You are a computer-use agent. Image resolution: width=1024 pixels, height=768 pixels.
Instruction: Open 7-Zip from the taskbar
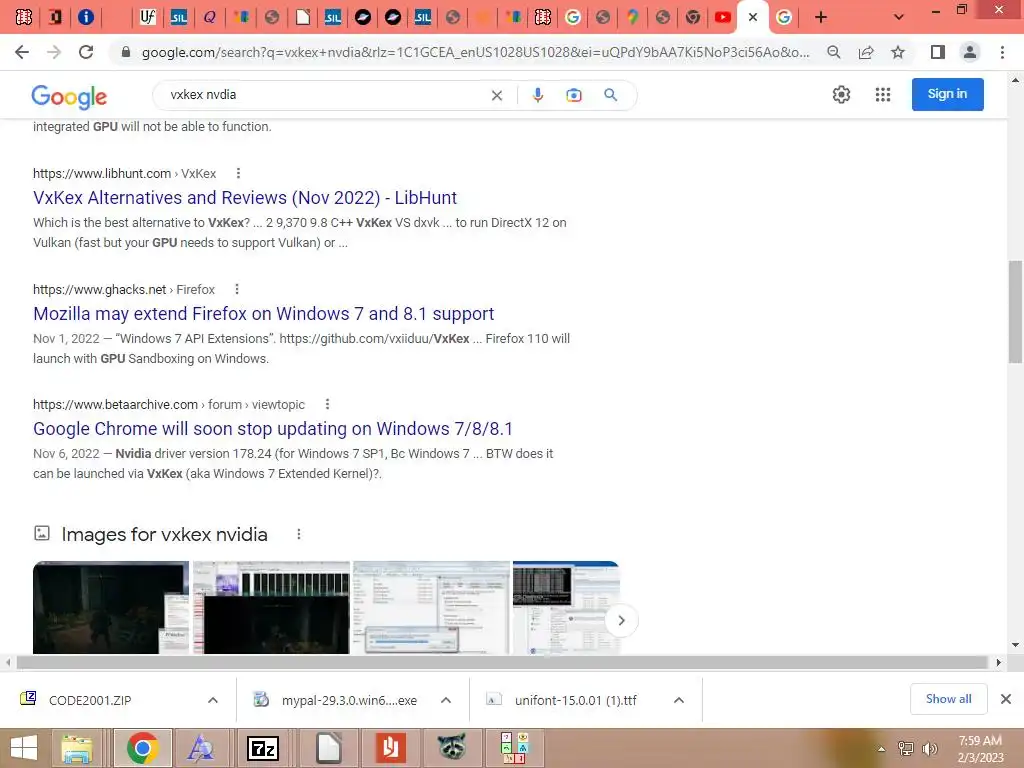pyautogui.click(x=263, y=748)
